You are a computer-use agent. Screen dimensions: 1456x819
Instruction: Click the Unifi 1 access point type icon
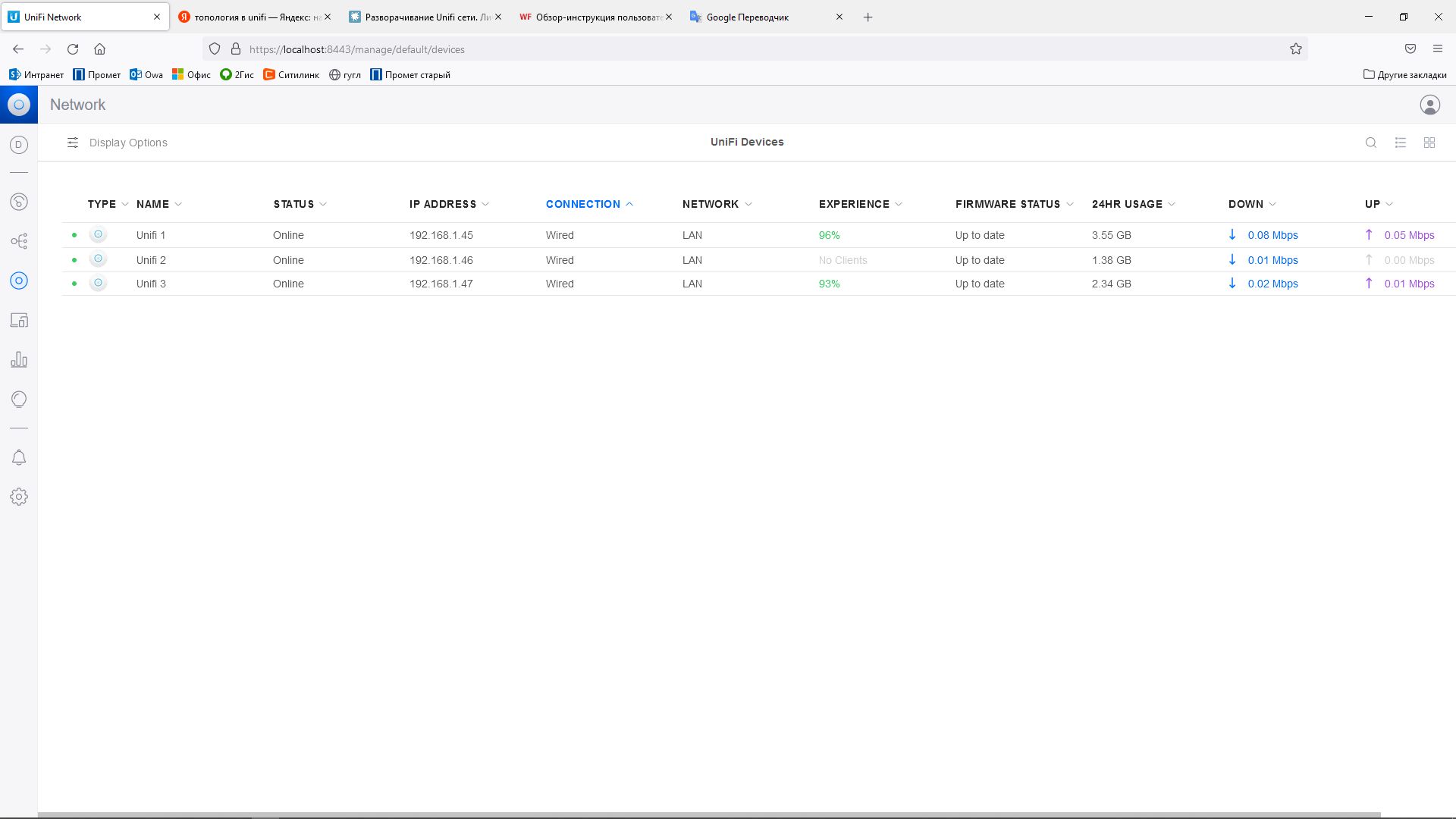tap(98, 234)
